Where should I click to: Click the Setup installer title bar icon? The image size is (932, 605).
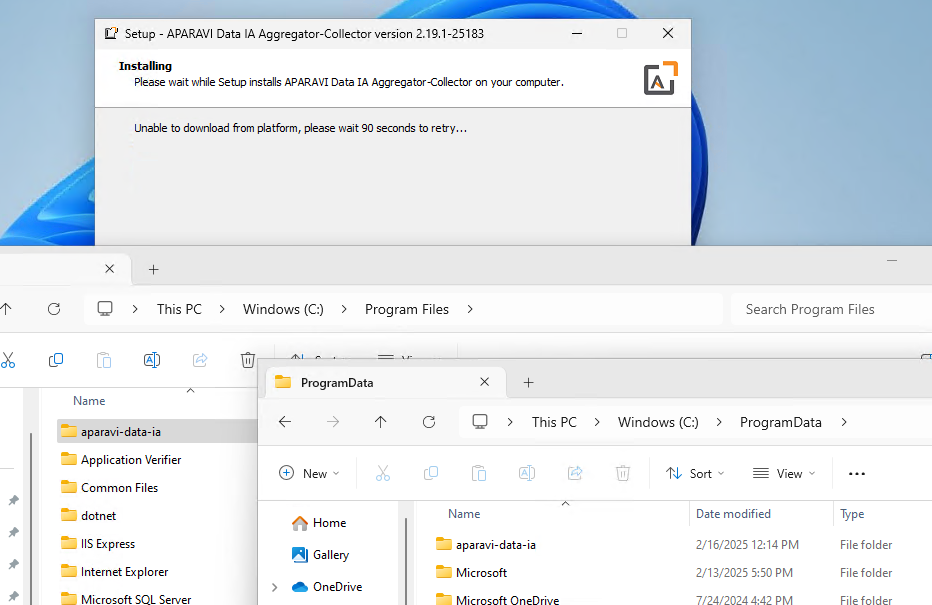click(x=111, y=33)
